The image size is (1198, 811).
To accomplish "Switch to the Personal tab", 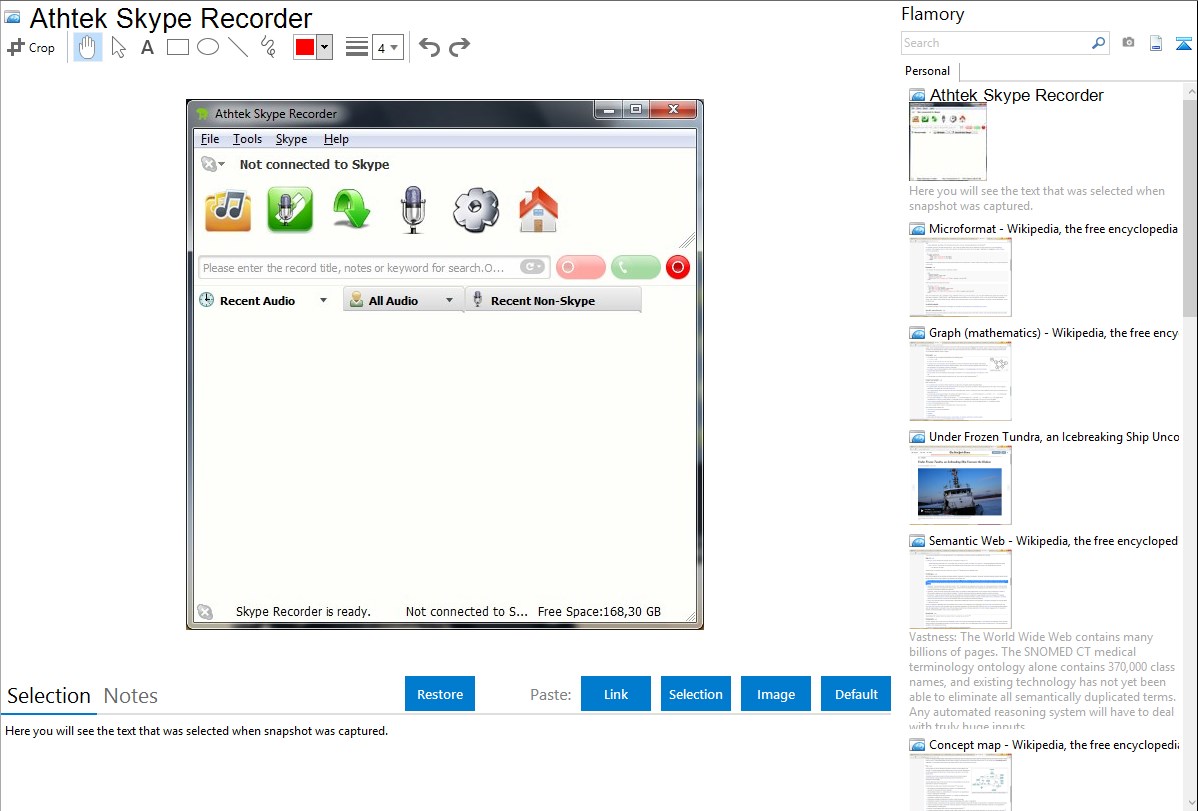I will [x=928, y=70].
